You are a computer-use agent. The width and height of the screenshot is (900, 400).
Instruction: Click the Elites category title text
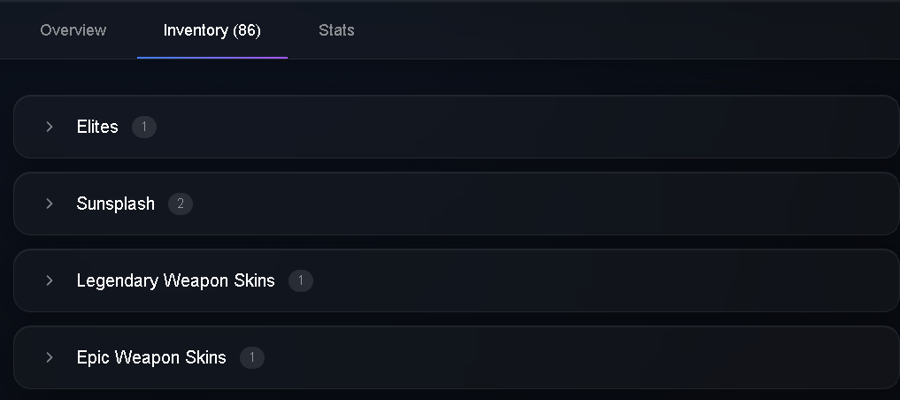98,127
